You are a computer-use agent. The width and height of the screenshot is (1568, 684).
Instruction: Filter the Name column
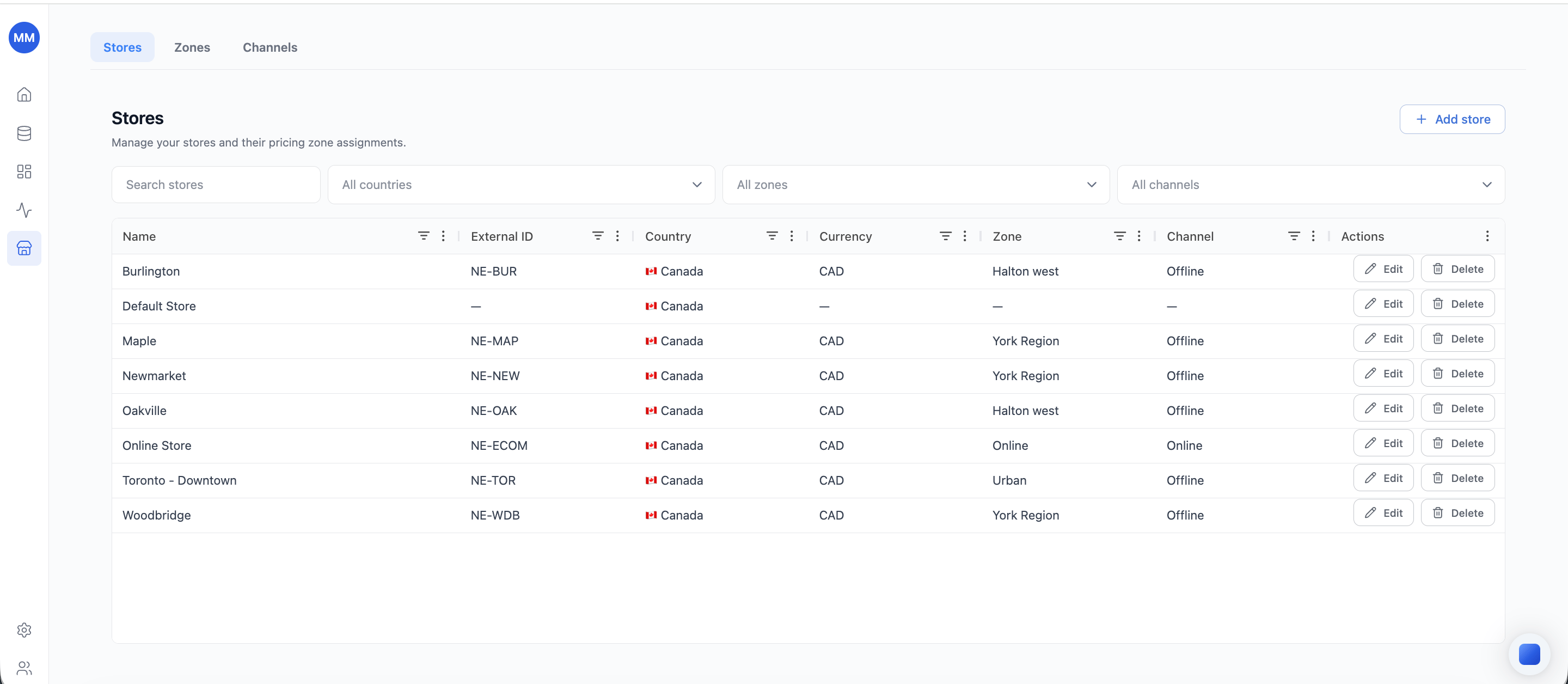(x=424, y=236)
